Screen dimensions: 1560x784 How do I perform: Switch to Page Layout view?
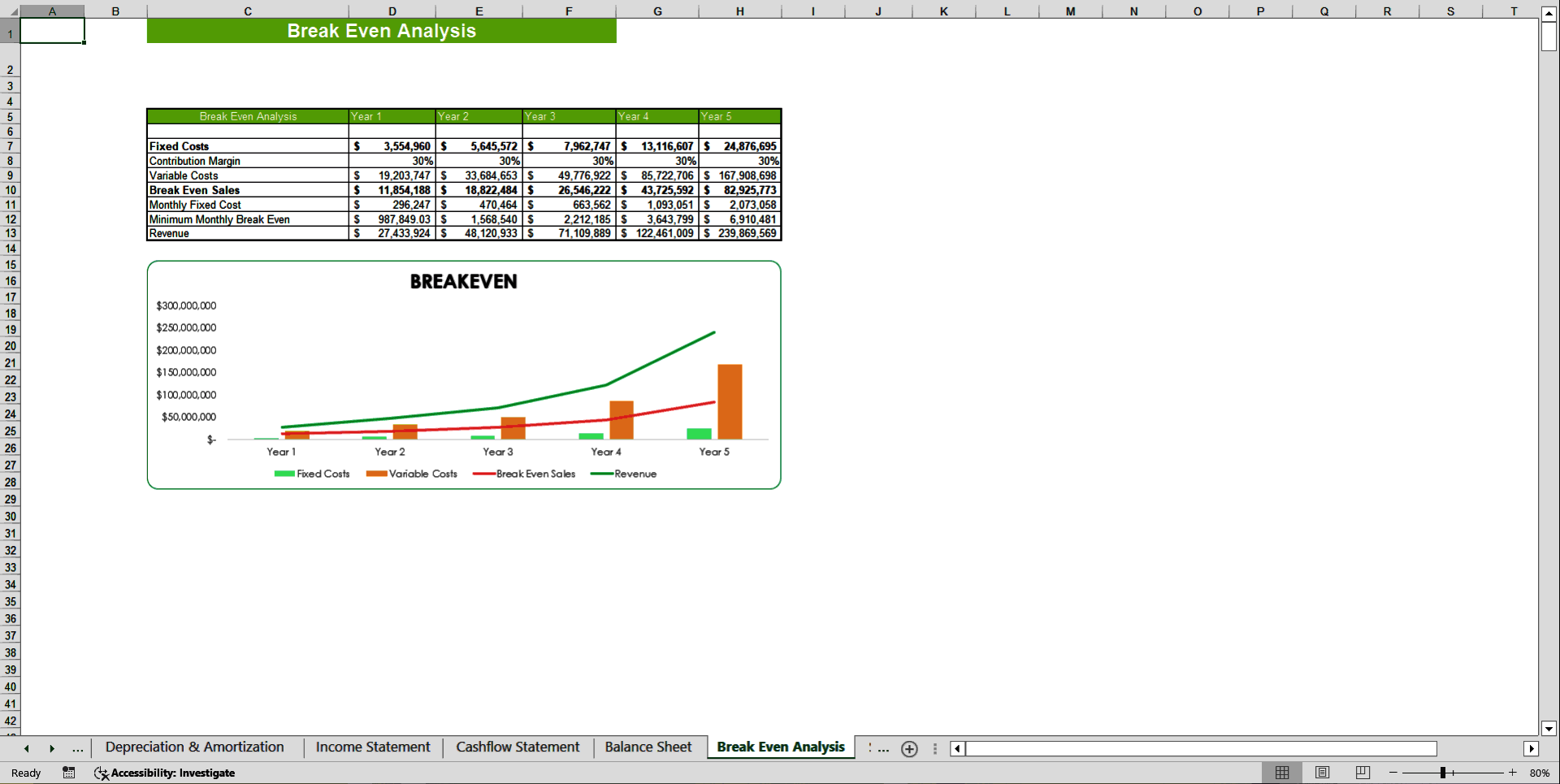1322,773
